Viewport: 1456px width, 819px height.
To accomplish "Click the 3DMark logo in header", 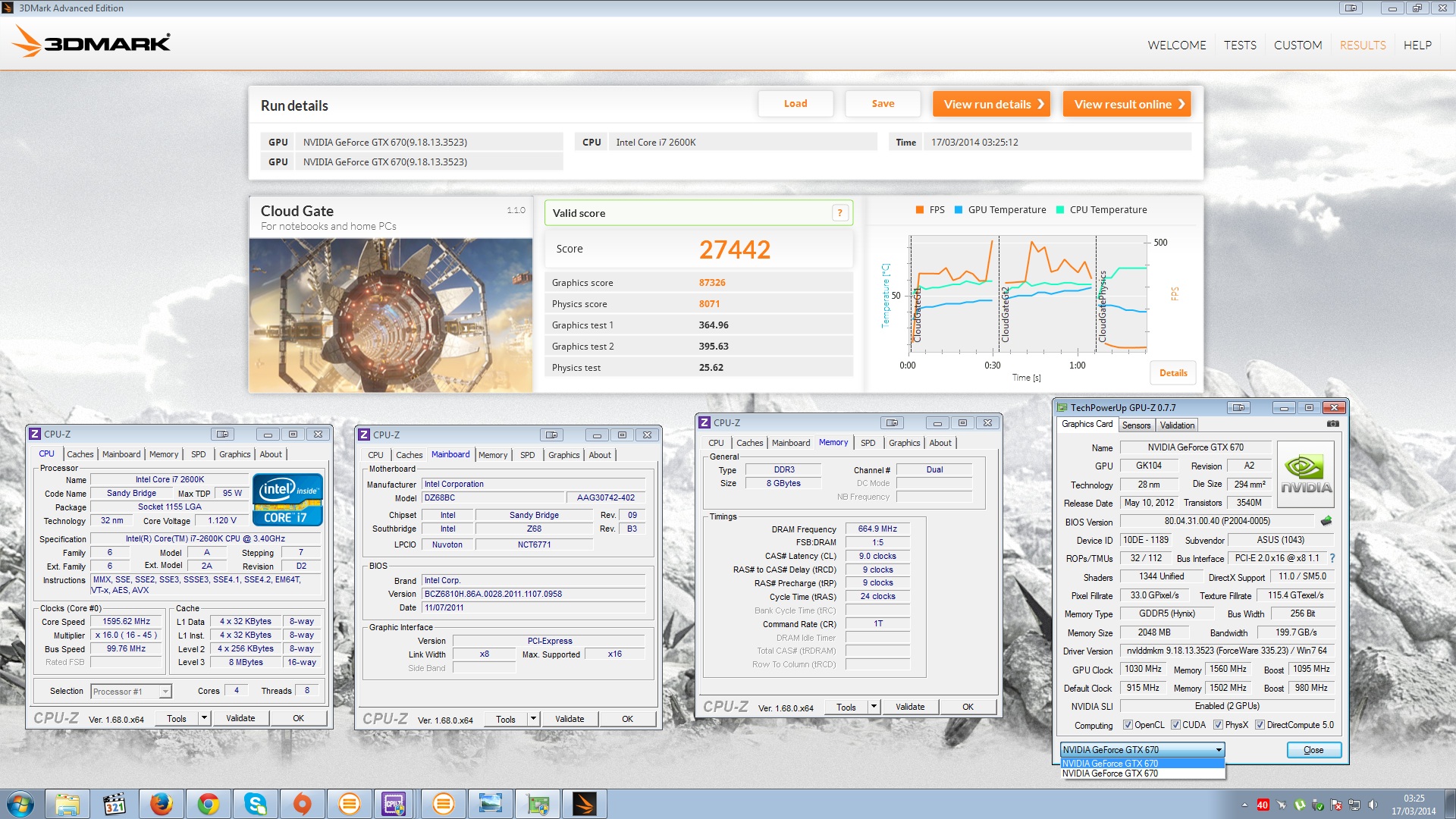I will pos(92,42).
